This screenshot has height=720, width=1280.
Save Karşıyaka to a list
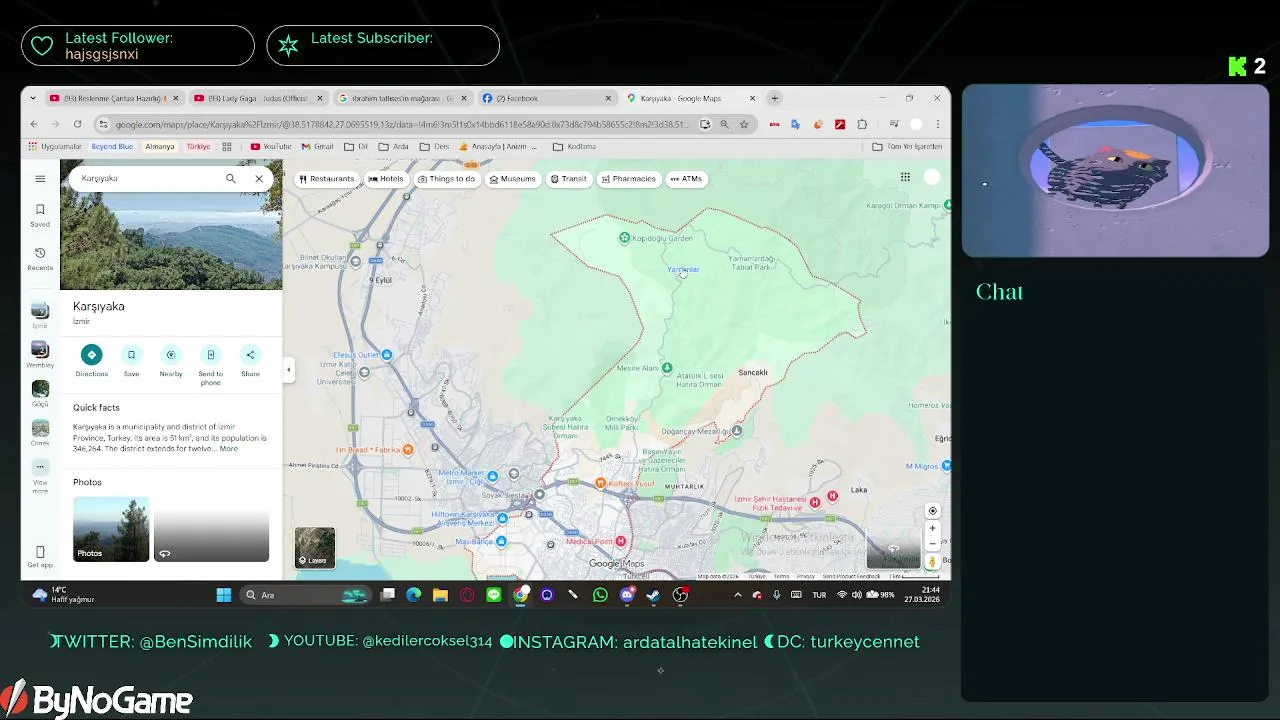click(131, 360)
